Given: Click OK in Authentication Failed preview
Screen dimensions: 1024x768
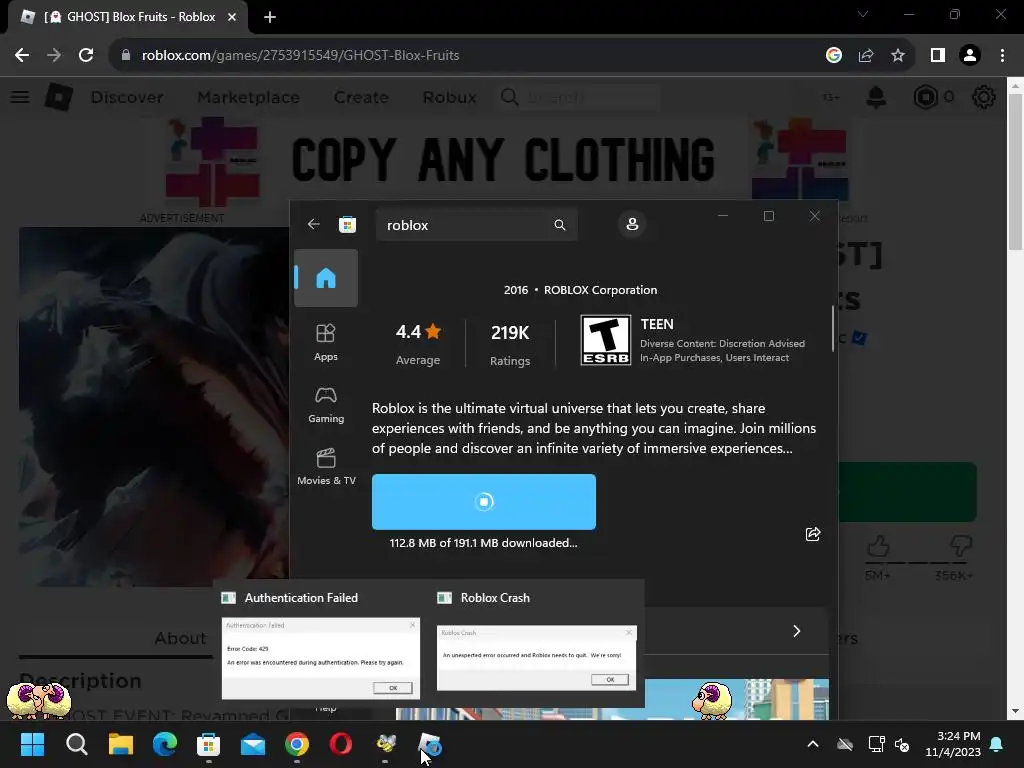Looking at the screenshot, I should [x=392, y=688].
